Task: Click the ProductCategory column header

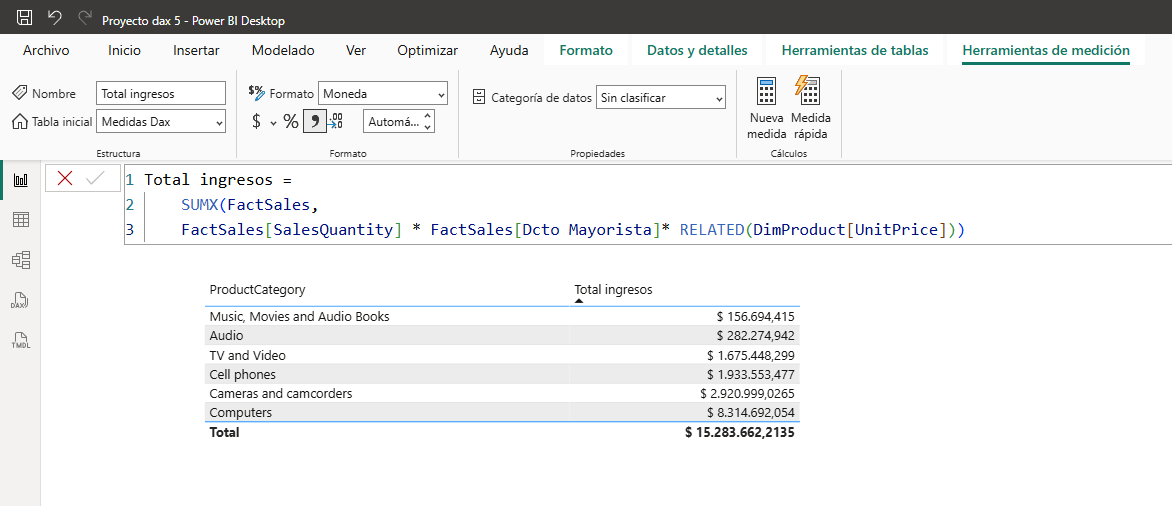Action: [x=257, y=289]
